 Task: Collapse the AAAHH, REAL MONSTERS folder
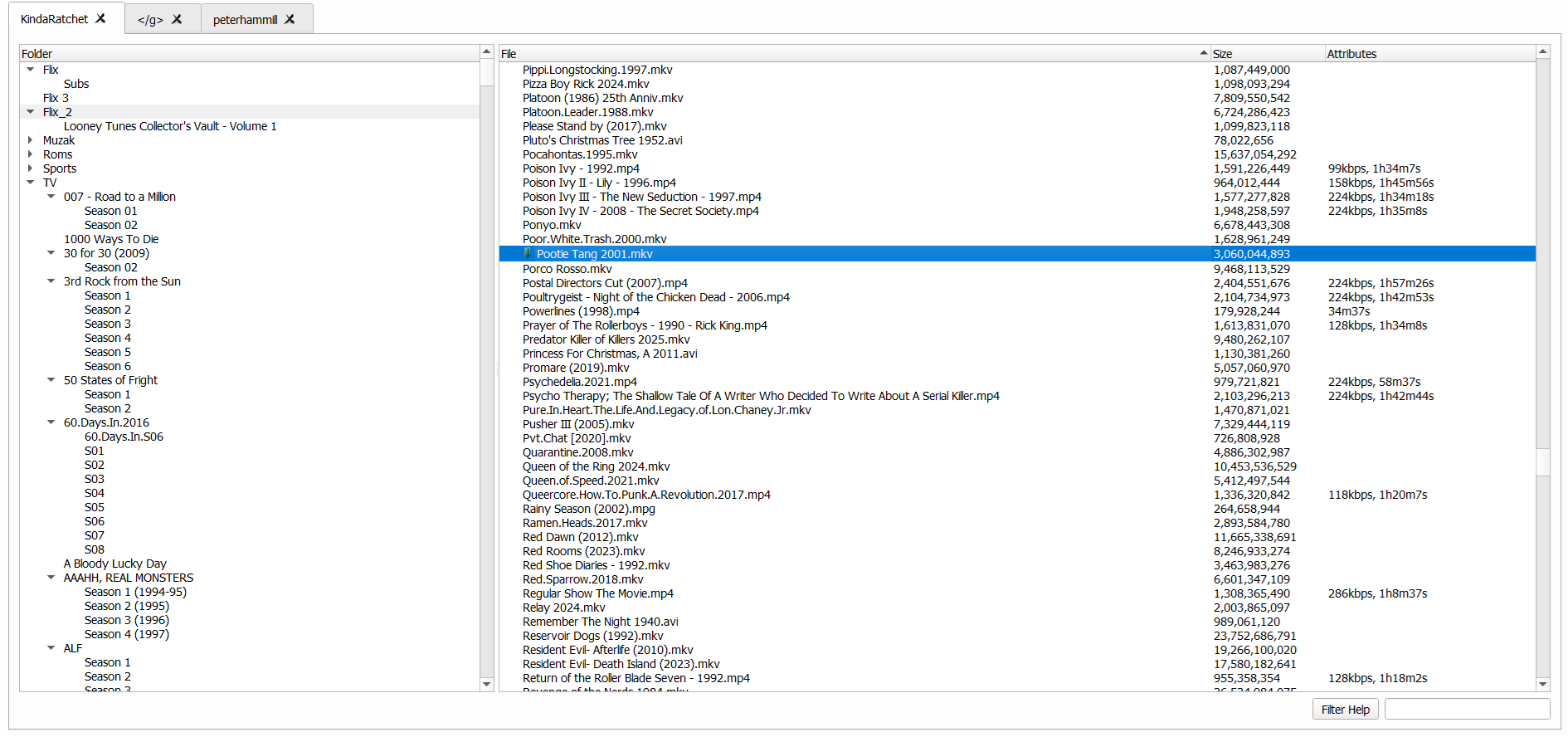click(x=51, y=578)
